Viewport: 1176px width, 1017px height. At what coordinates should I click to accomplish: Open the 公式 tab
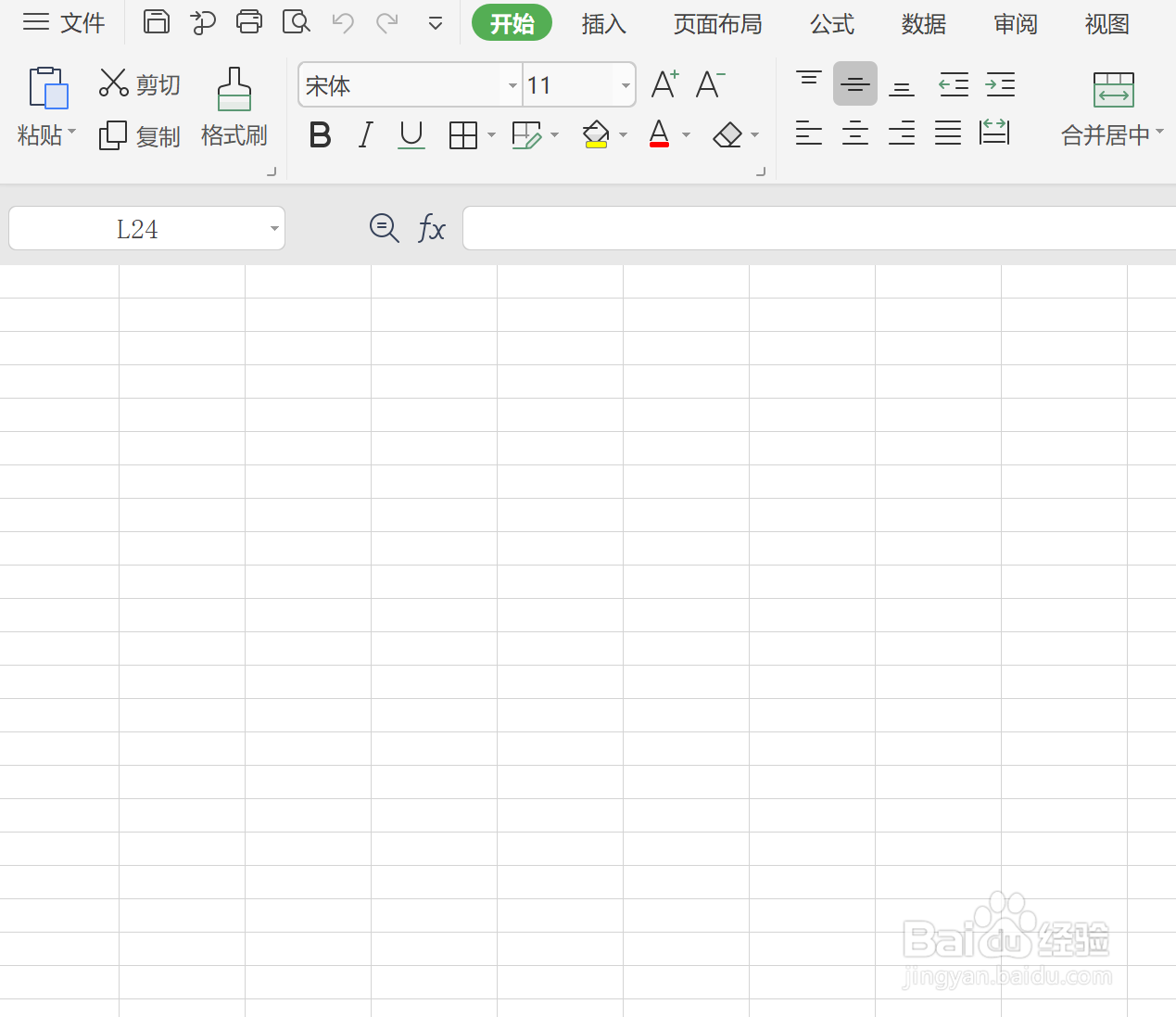click(832, 24)
